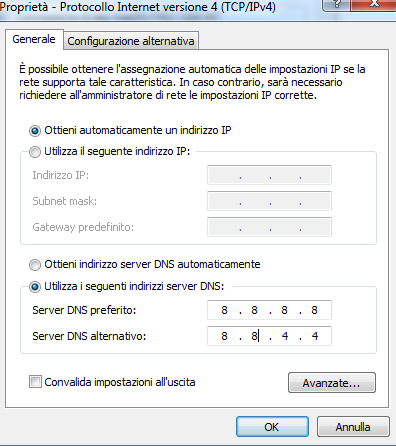Click the Server DNS preferito field
396x446 pixels.
tap(269, 310)
